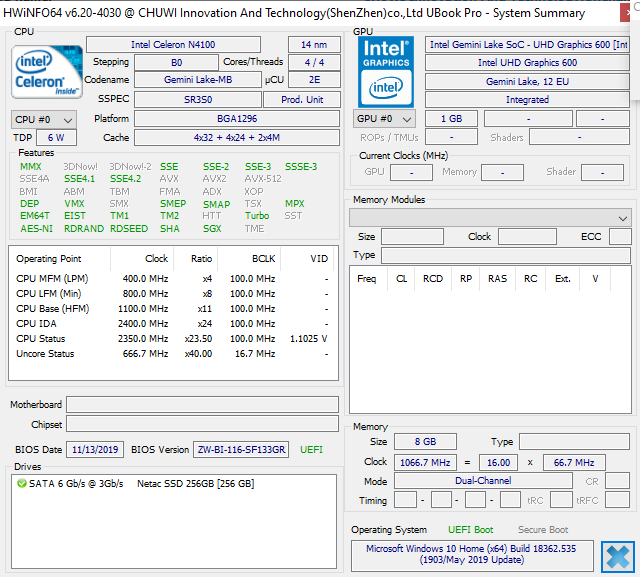
Task: Click the MMX feature label
Action: (31, 166)
